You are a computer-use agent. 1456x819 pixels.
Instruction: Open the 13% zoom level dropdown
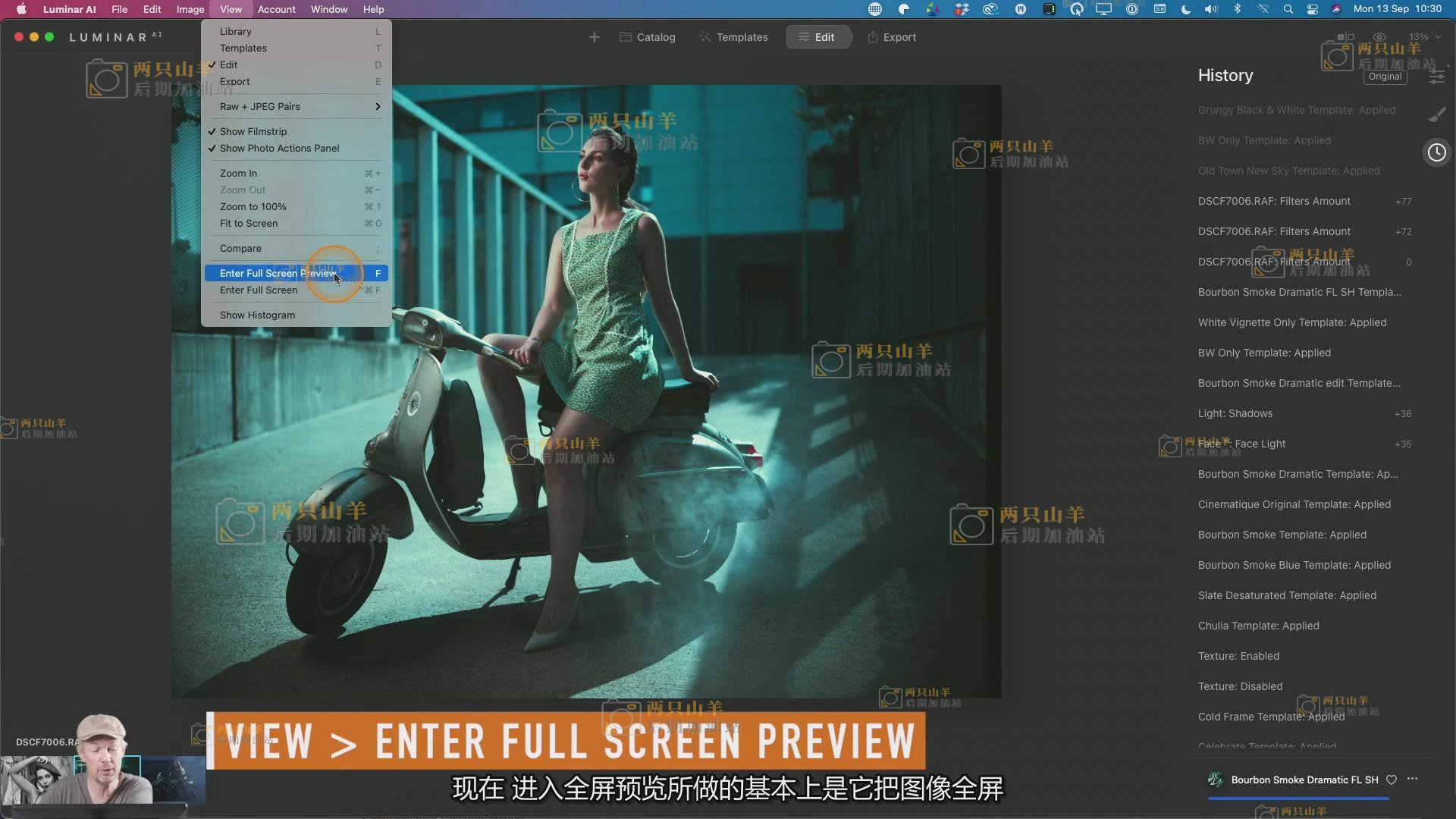click(x=1424, y=36)
